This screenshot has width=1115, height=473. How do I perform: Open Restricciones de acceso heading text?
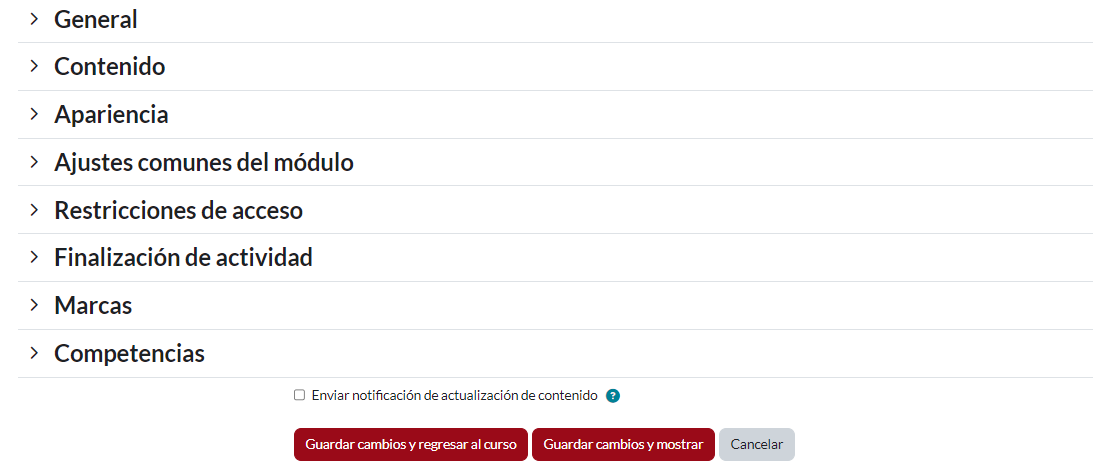point(178,210)
